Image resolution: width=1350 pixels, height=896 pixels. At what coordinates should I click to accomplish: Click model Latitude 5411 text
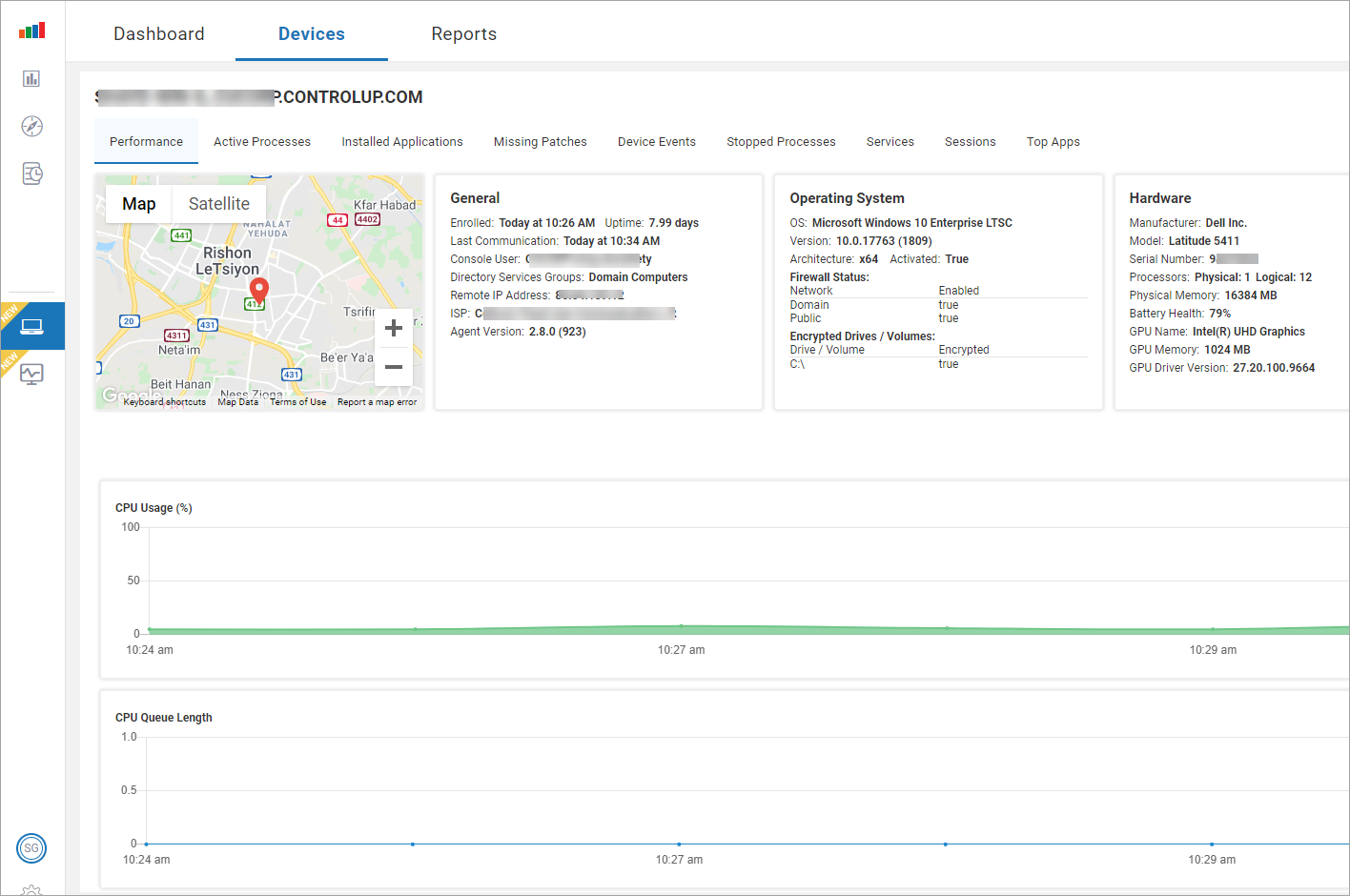[1204, 241]
